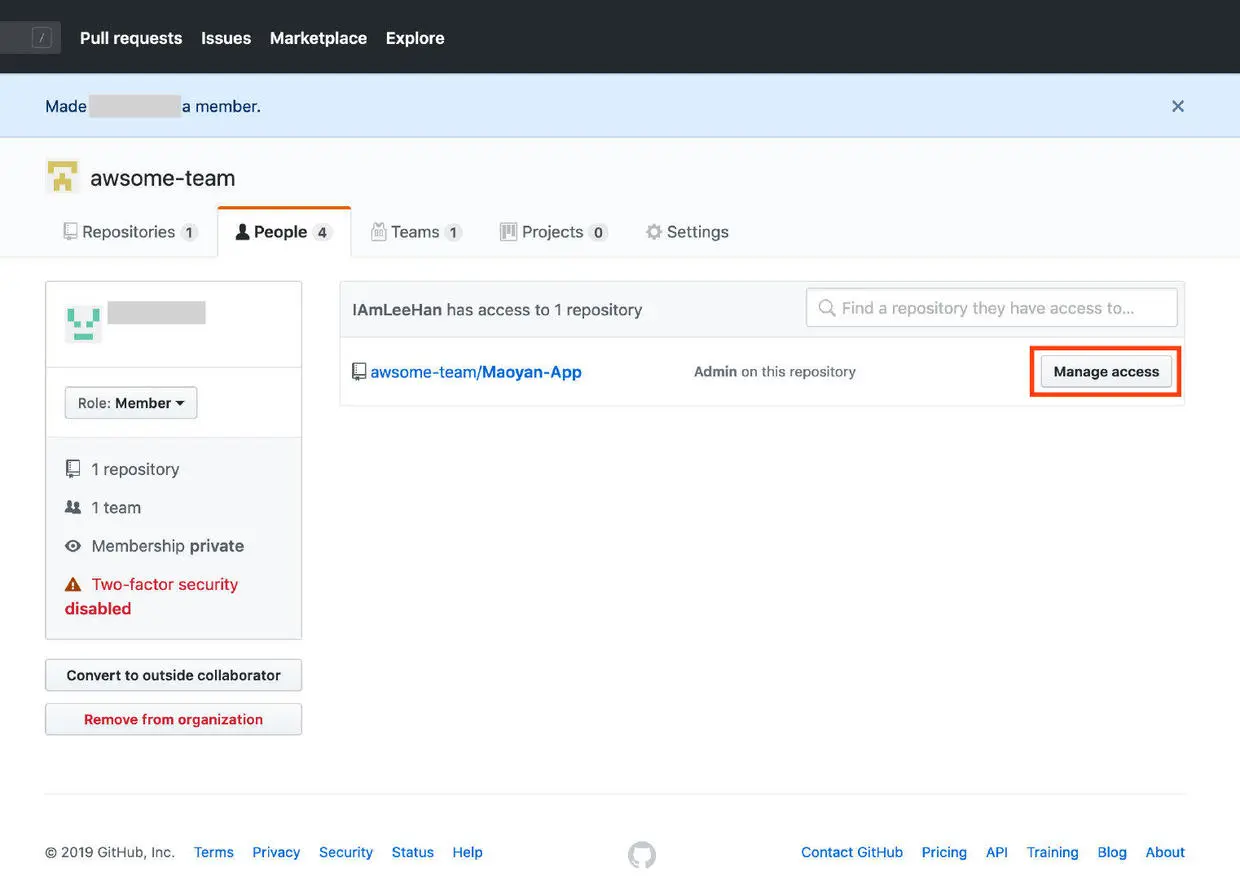Dismiss the 'Made a member' notification banner

pos(1178,106)
